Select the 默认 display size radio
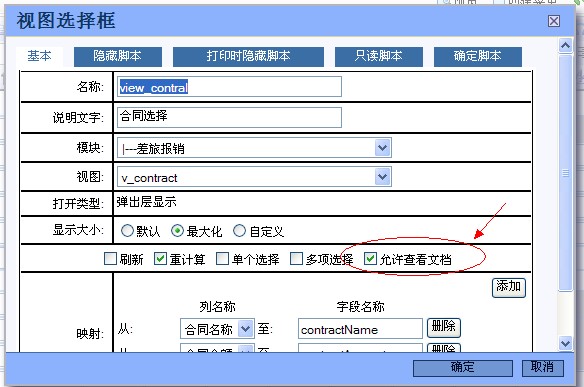 pyautogui.click(x=127, y=231)
